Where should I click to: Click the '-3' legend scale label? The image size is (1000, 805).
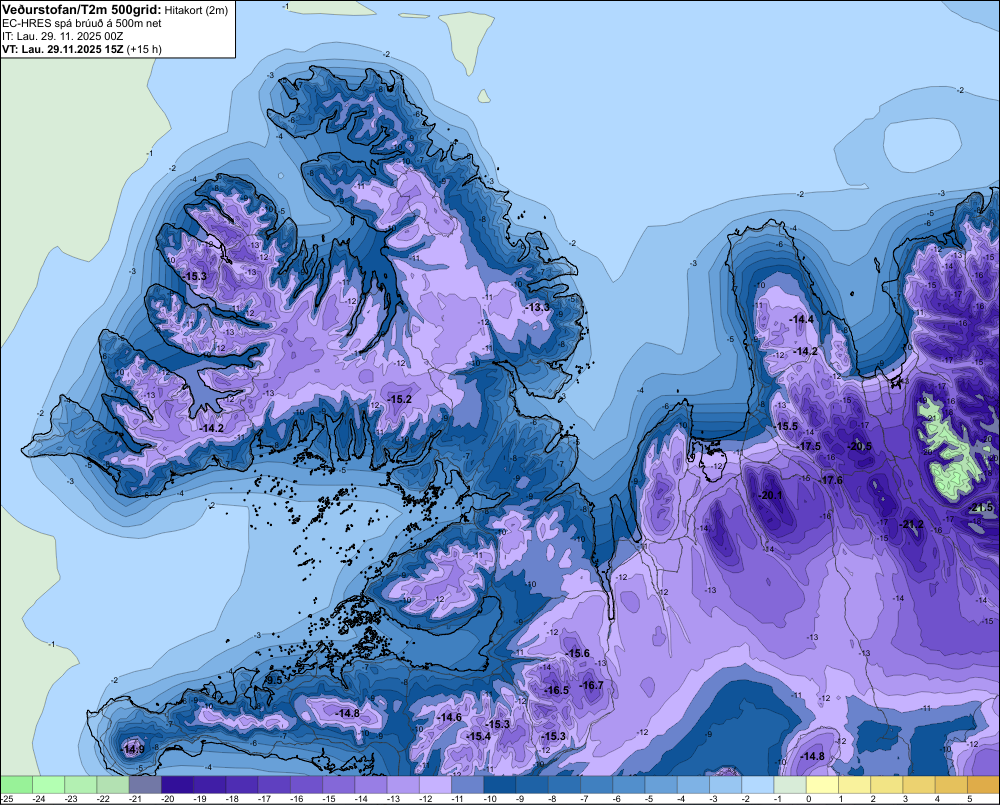[716, 799]
